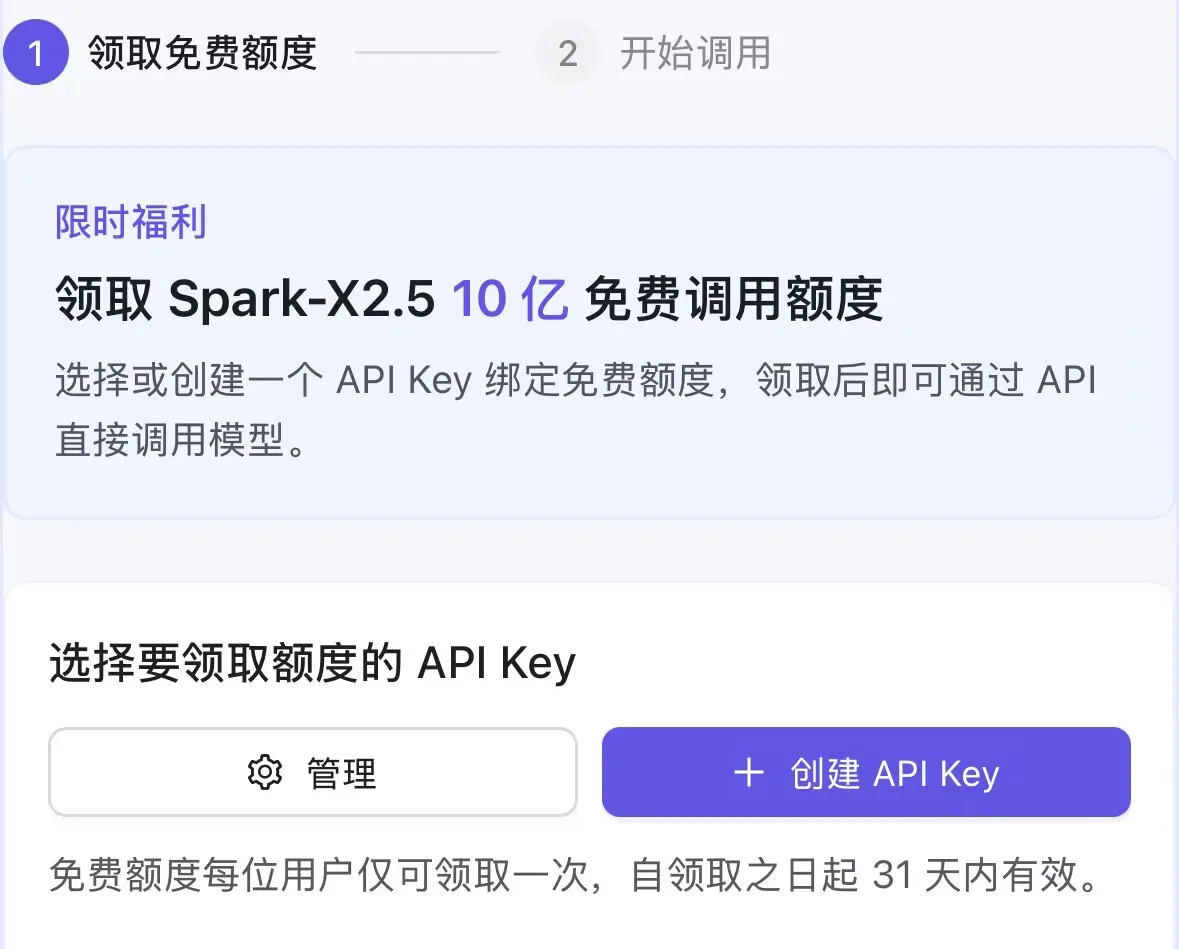Open the 管理 button
The height and width of the screenshot is (949, 1179).
pyautogui.click(x=313, y=772)
